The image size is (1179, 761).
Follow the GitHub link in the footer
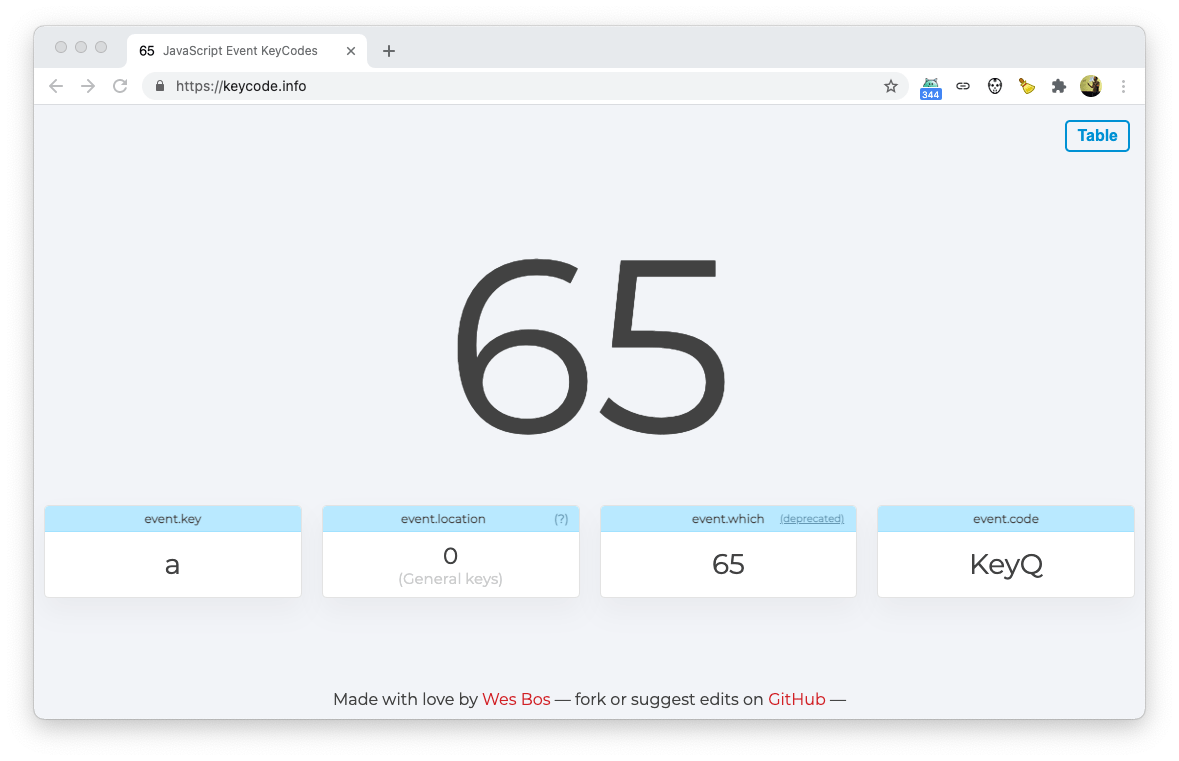(796, 699)
